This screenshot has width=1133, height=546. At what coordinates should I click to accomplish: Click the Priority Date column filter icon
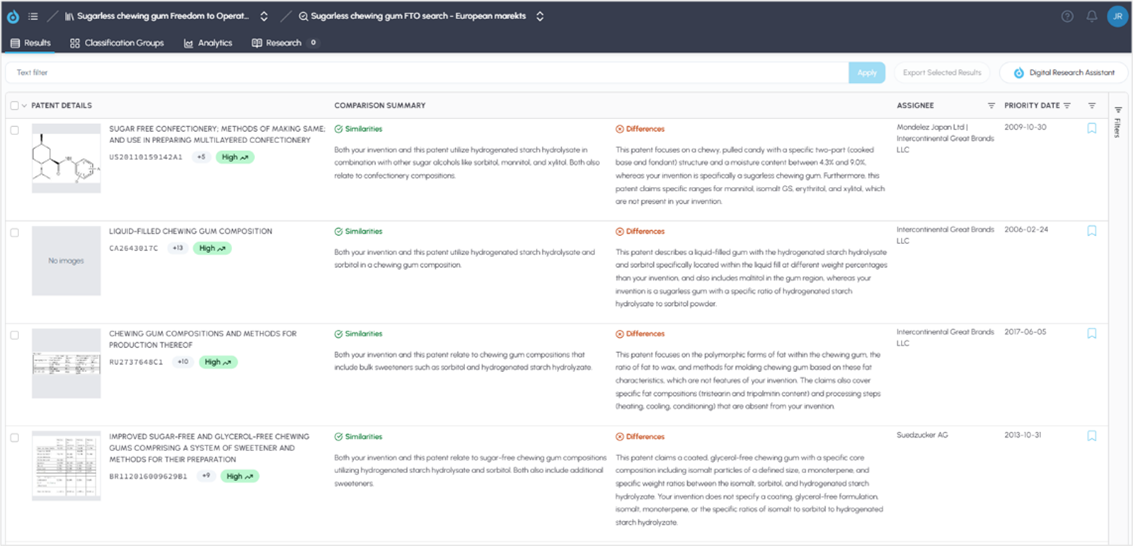(1067, 105)
